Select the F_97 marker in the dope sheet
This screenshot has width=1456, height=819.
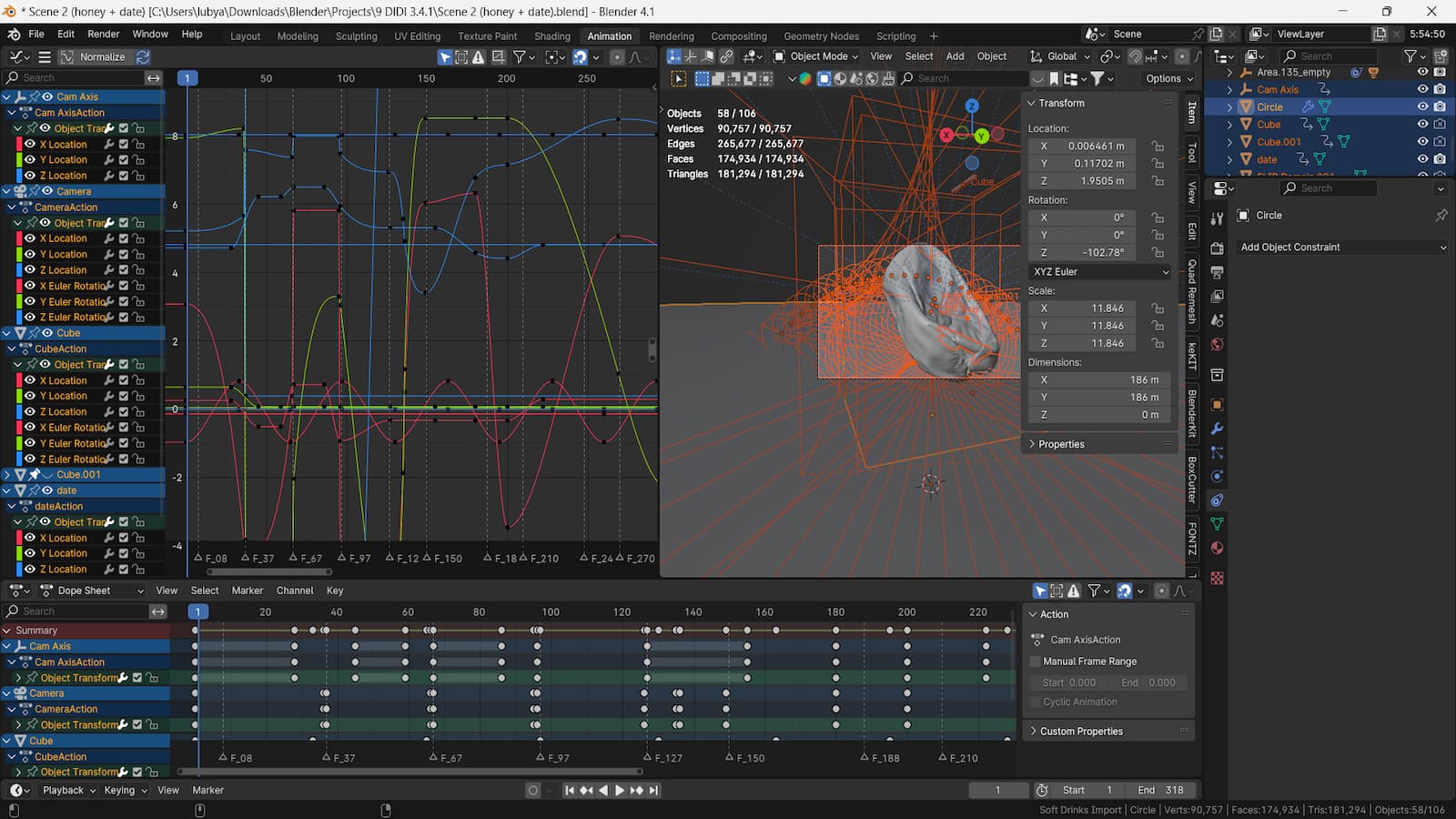coord(541,757)
